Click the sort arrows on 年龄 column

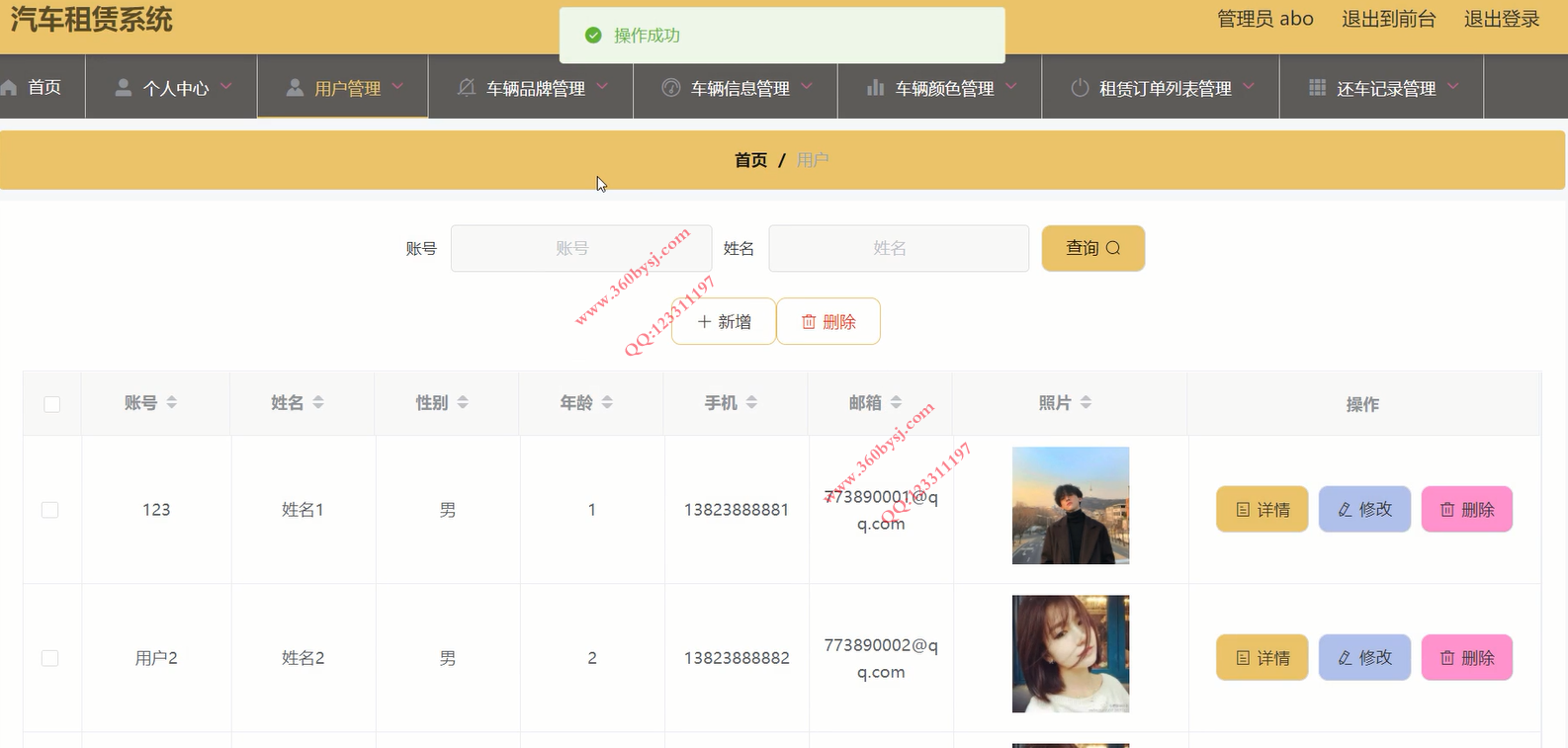tap(607, 402)
